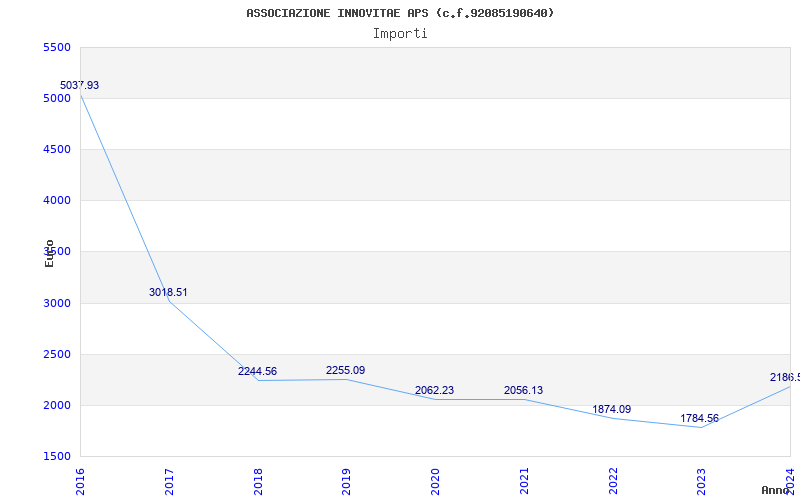800x500 pixels.
Task: Select data label 2244.56
Action: tap(257, 371)
